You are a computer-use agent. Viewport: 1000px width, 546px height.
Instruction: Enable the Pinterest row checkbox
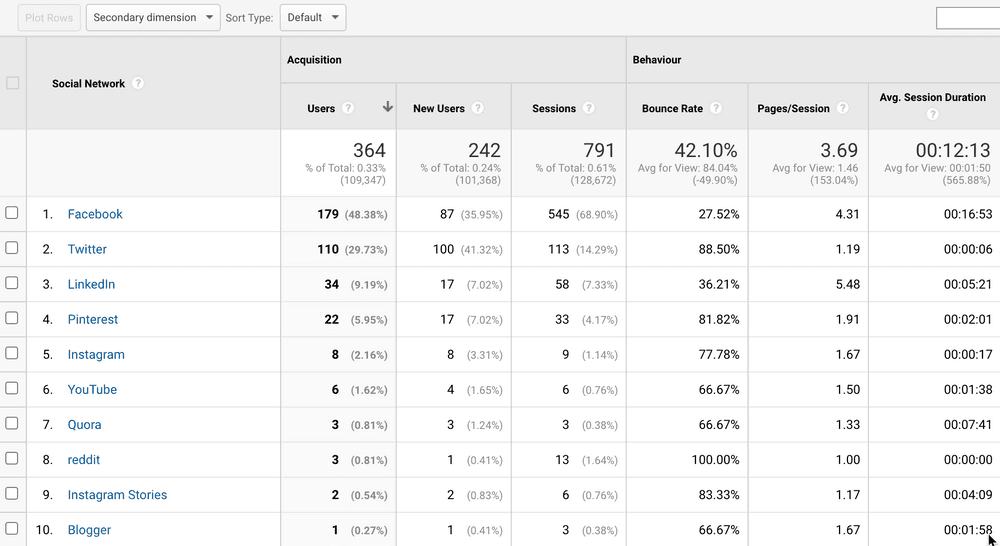click(x=12, y=318)
